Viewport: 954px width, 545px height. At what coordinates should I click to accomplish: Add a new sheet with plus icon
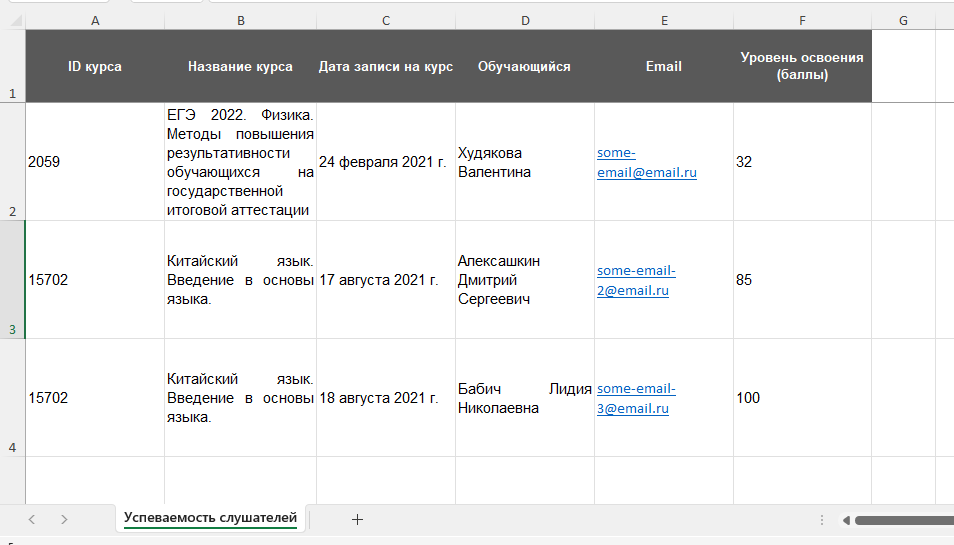click(357, 519)
